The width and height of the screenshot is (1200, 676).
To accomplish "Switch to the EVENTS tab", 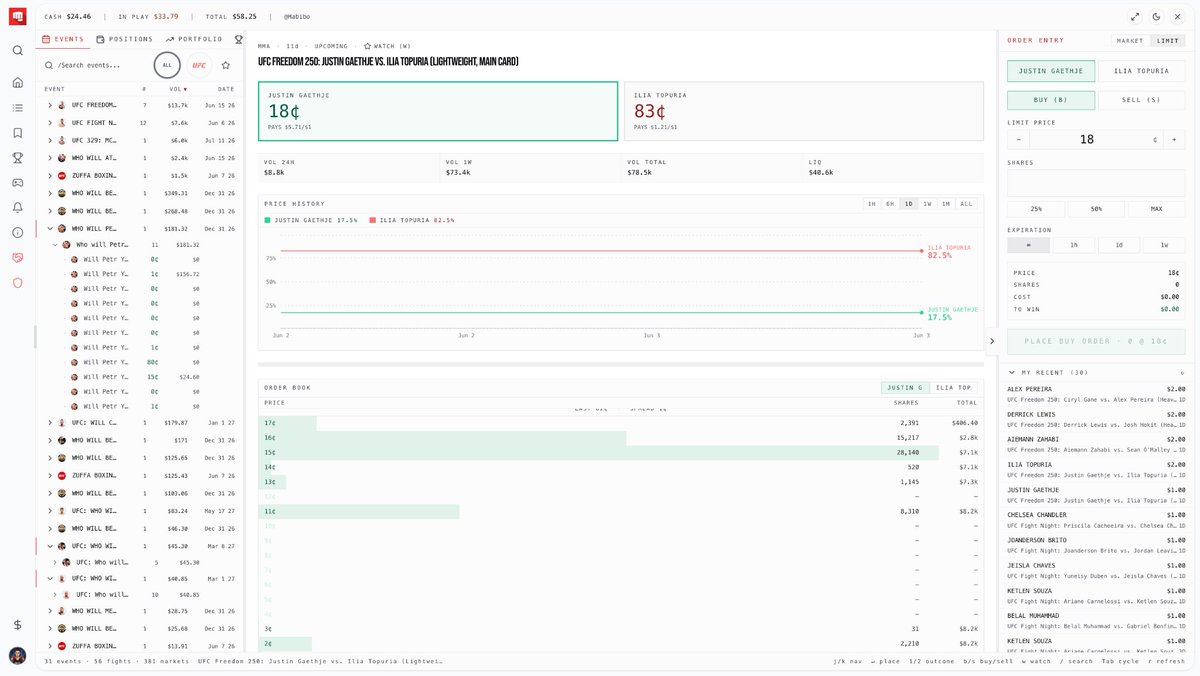I will (x=62, y=39).
